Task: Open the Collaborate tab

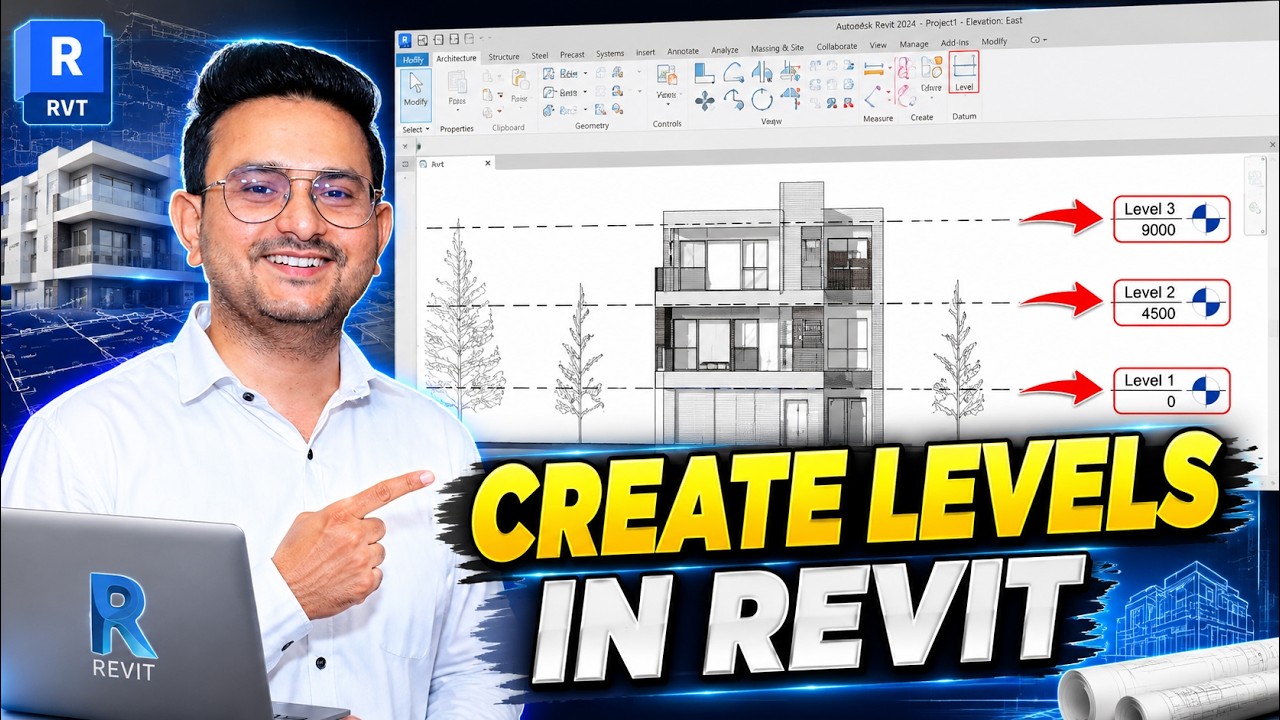Action: click(837, 46)
